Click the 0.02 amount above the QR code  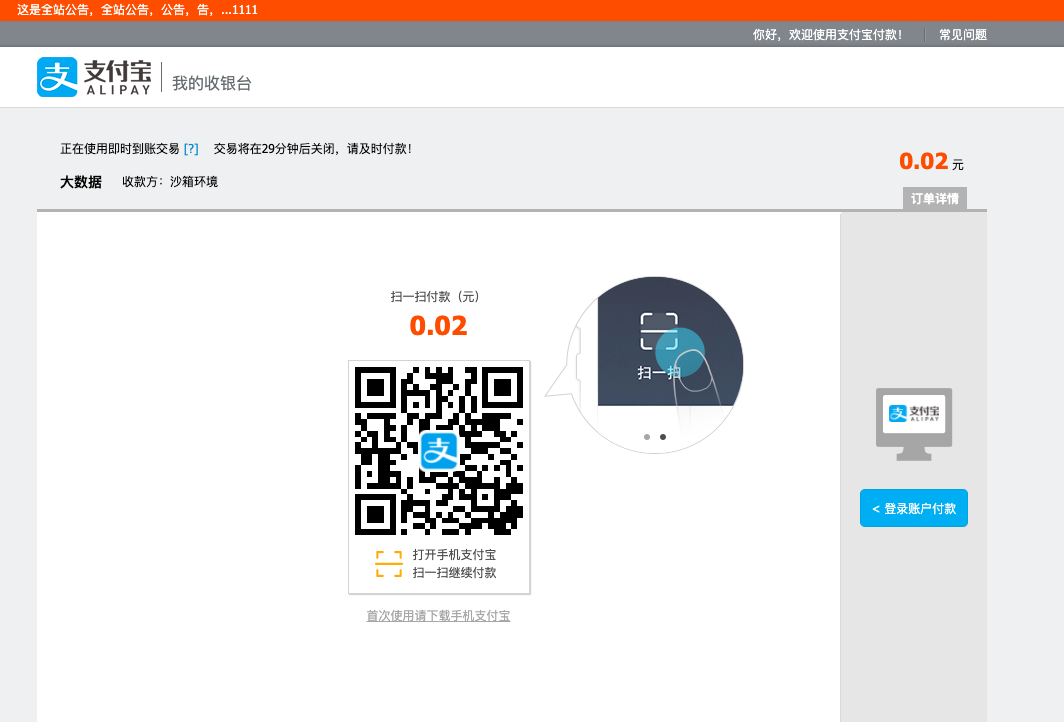tap(438, 326)
